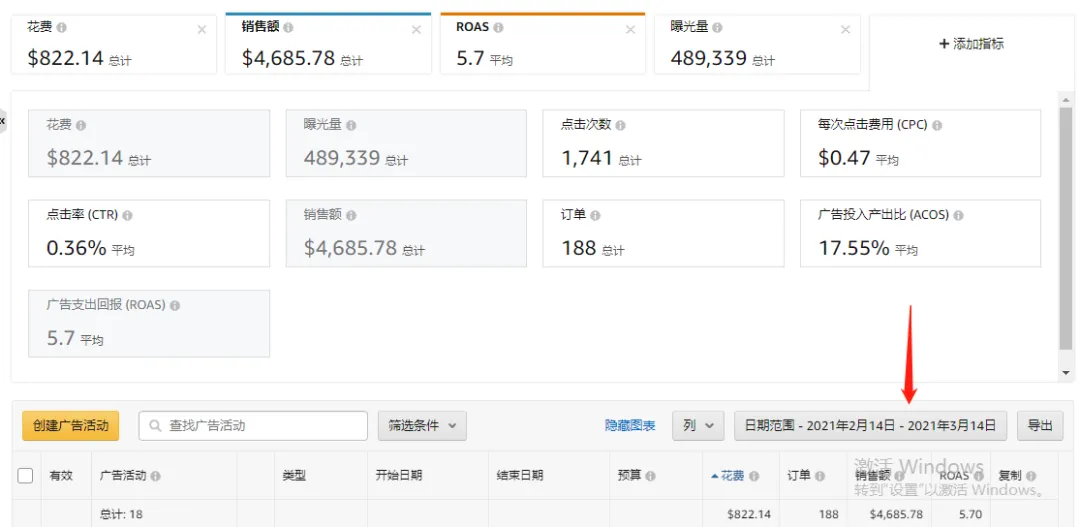Click info icon in 广告活动 column header
This screenshot has width=1080, height=527.
click(x=156, y=476)
